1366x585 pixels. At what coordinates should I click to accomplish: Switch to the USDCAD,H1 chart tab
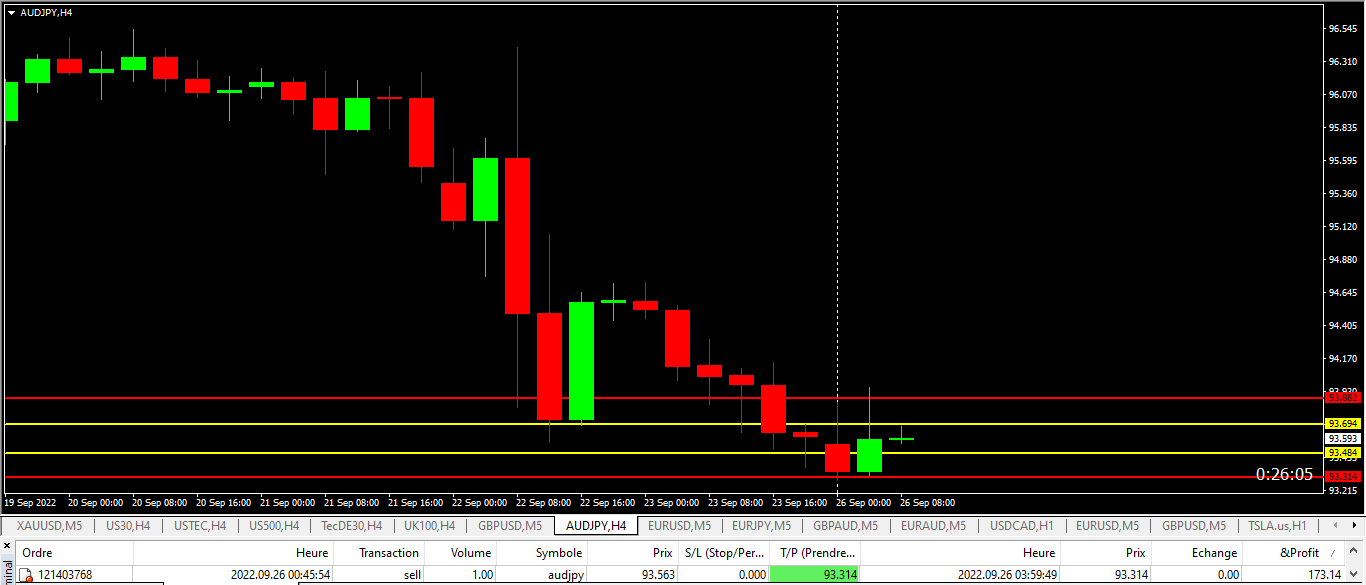tap(1020, 525)
